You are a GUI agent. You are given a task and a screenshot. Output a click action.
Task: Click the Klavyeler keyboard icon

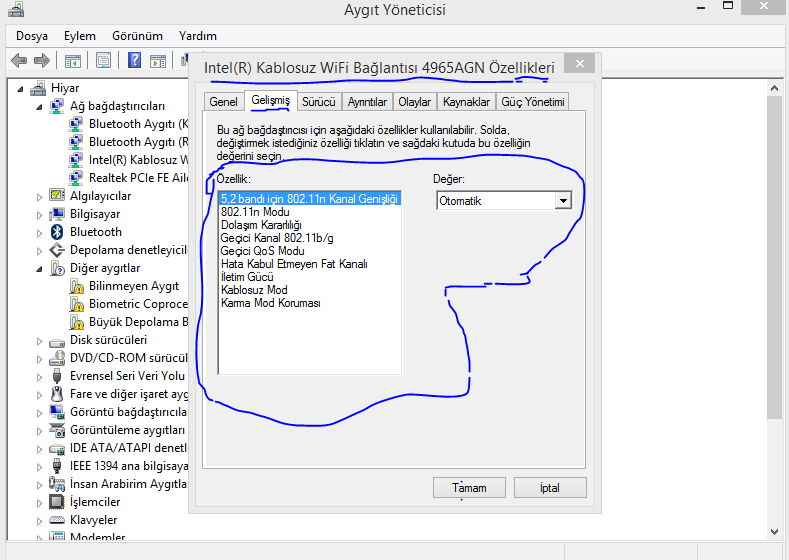click(x=57, y=520)
